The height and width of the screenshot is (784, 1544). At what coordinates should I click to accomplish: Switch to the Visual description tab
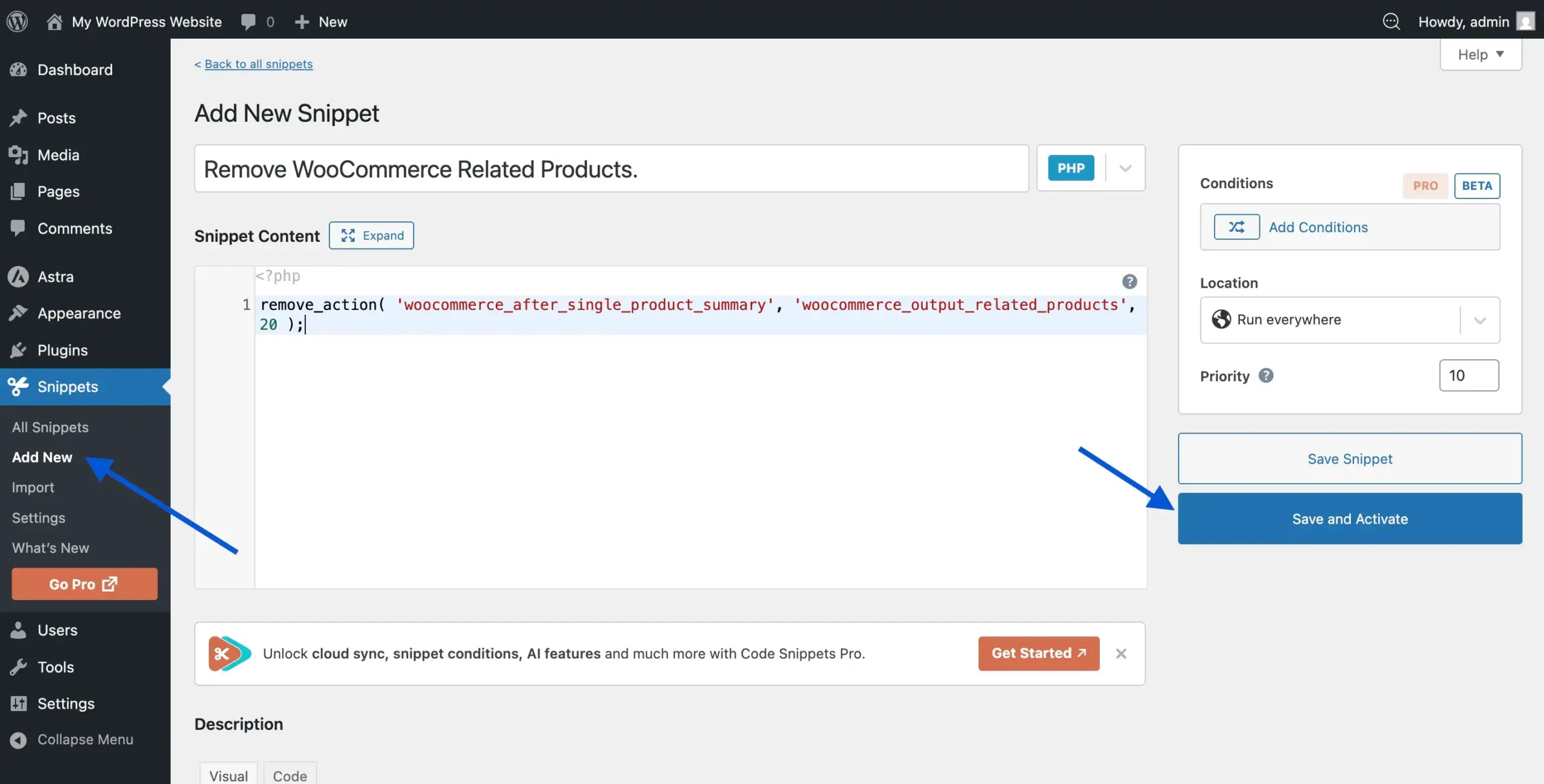[x=229, y=774]
